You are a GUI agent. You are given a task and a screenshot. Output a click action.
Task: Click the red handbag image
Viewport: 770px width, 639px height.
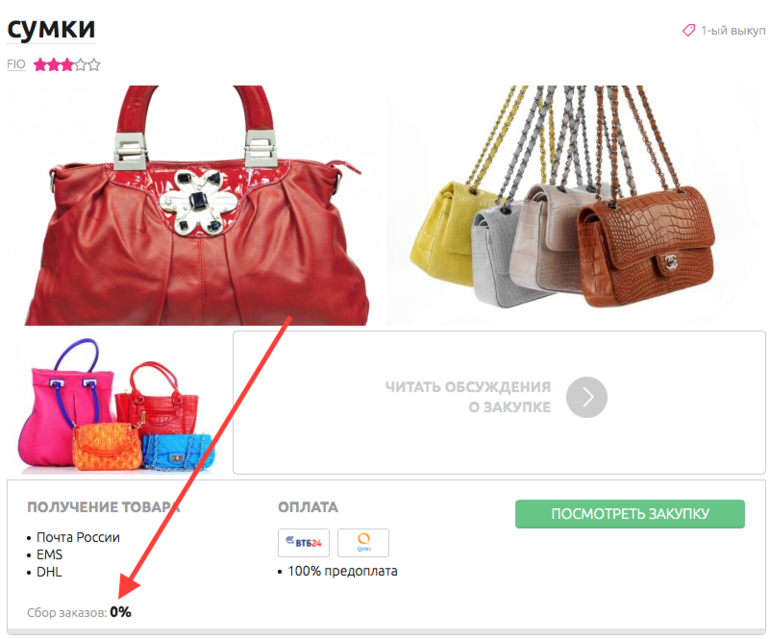click(x=195, y=205)
